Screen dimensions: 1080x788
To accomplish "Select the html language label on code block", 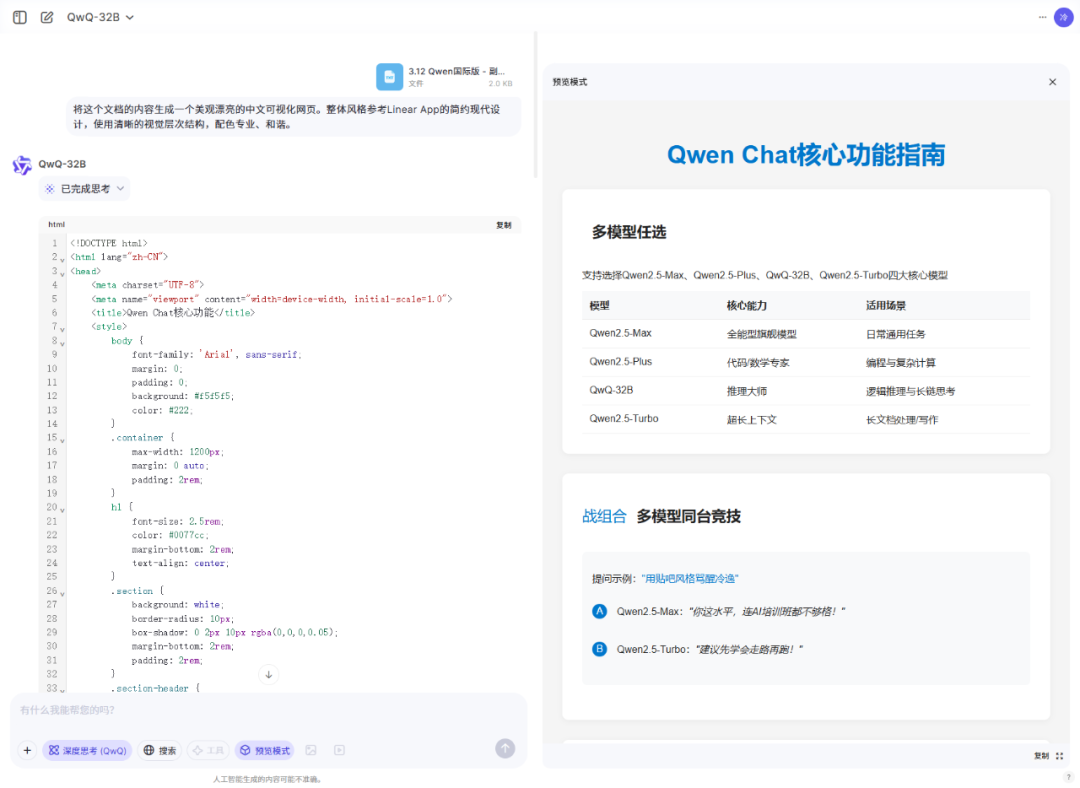I will [56, 224].
